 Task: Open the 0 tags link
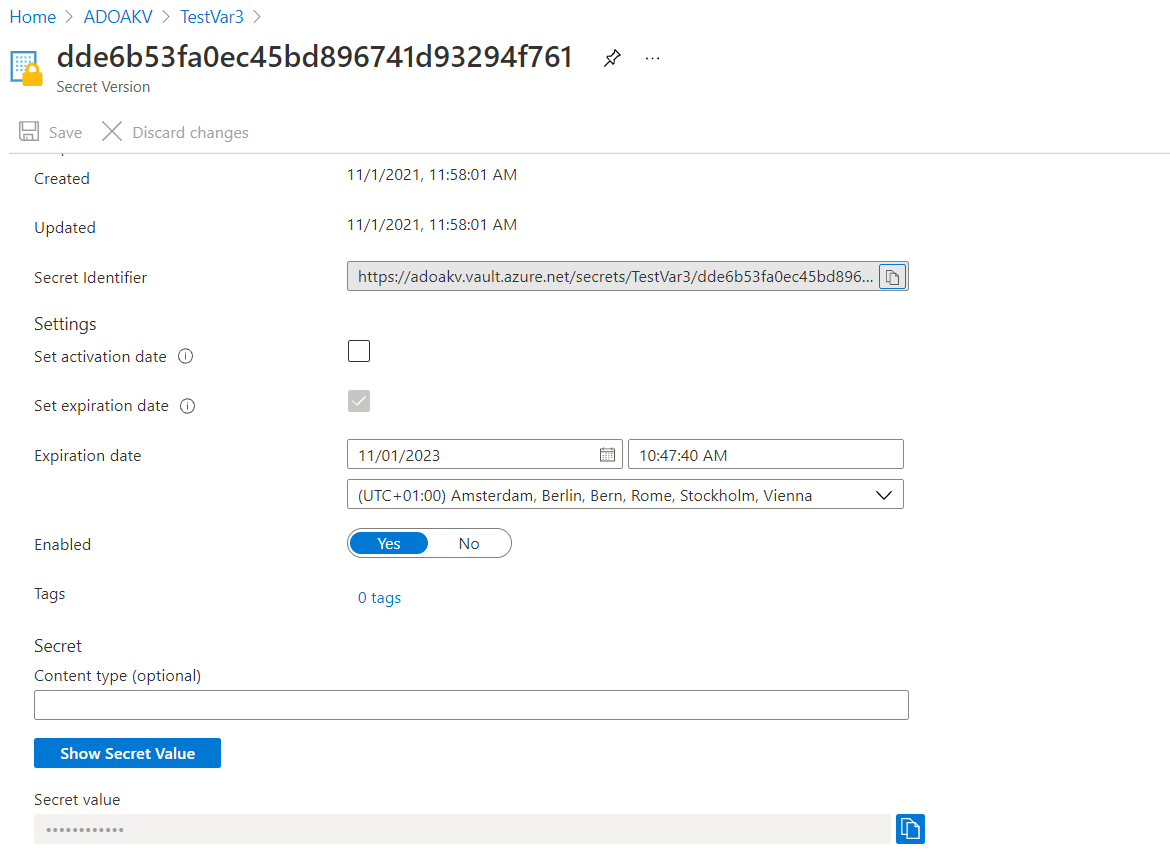click(379, 597)
